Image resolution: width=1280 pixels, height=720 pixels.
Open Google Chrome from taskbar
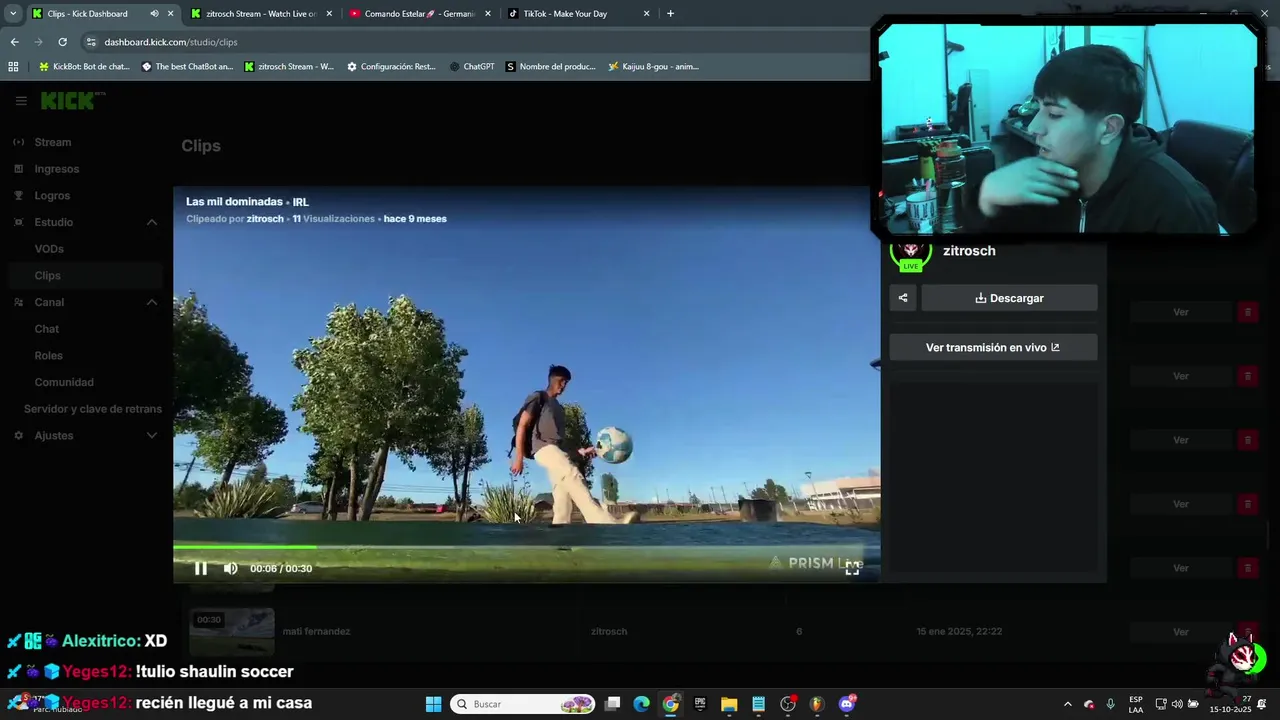coord(671,704)
